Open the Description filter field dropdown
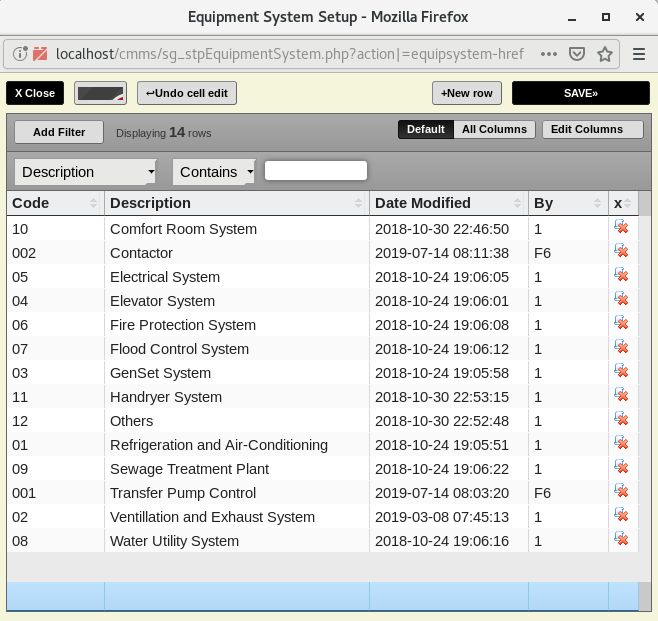Screen dimensions: 658x621 86,172
